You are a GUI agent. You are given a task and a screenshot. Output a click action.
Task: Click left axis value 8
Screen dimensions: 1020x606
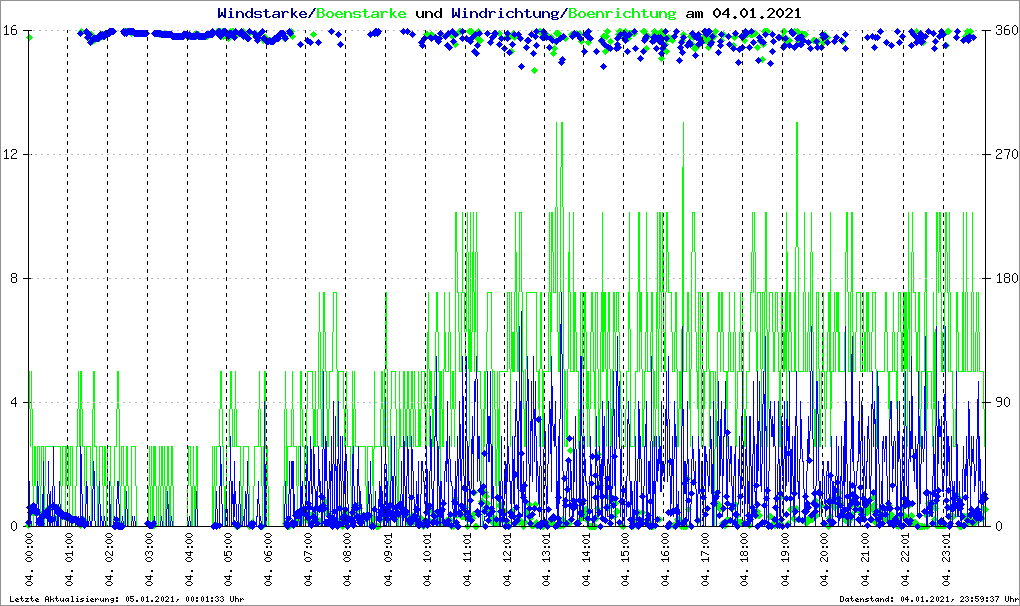pyautogui.click(x=13, y=278)
